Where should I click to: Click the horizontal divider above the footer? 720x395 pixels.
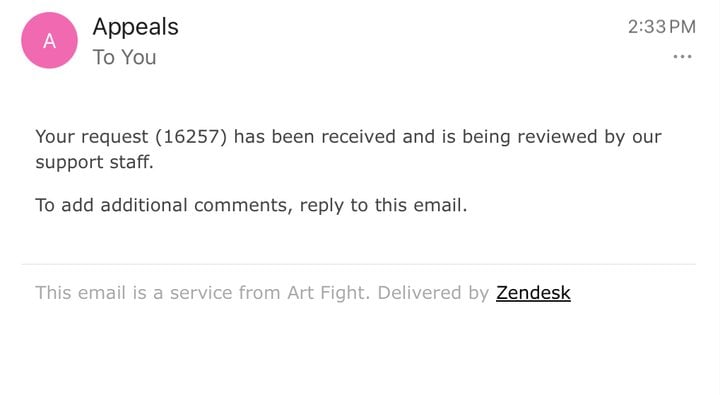359,264
